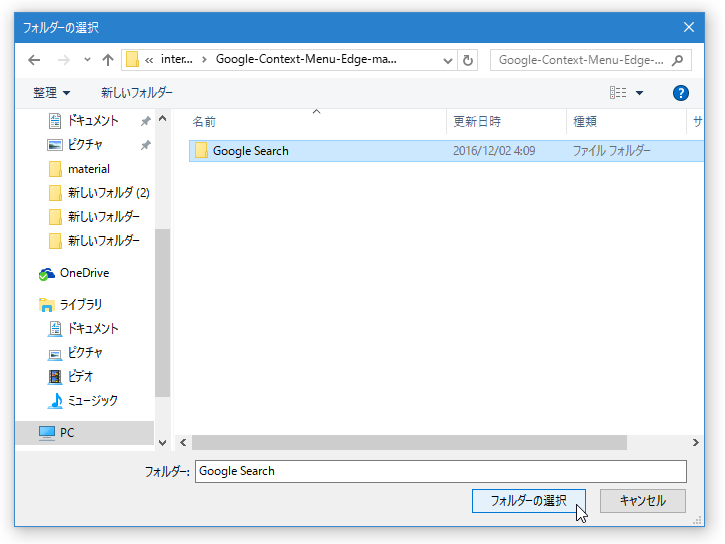Select OneDrive in the navigation pane
Image resolution: width=725 pixels, height=544 pixels.
pos(84,273)
